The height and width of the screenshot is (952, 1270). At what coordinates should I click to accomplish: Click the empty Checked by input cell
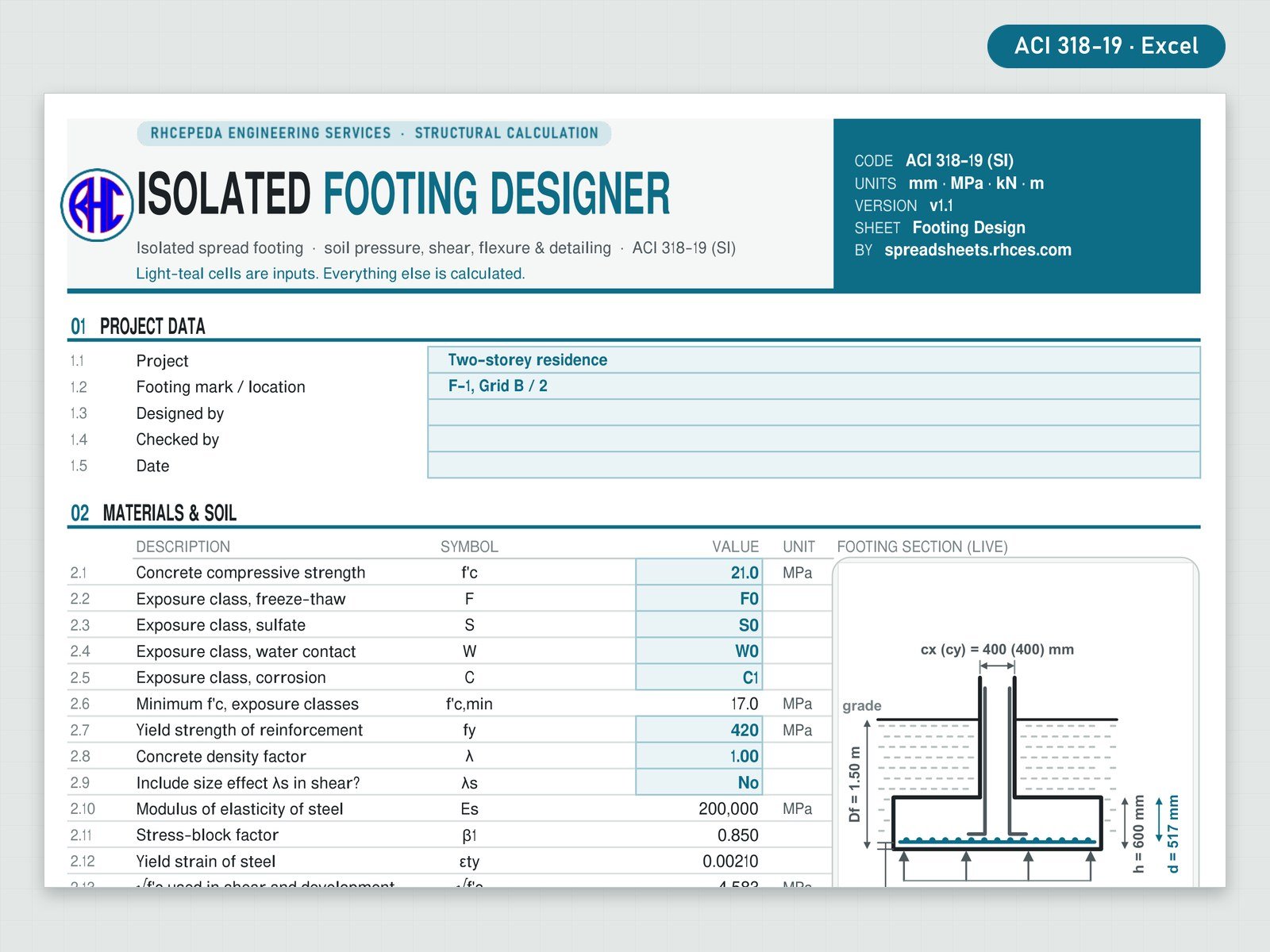pyautogui.click(x=814, y=439)
